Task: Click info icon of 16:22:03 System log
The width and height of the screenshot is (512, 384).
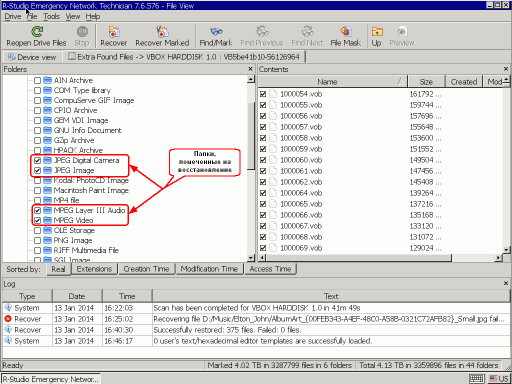Action: tap(8, 307)
